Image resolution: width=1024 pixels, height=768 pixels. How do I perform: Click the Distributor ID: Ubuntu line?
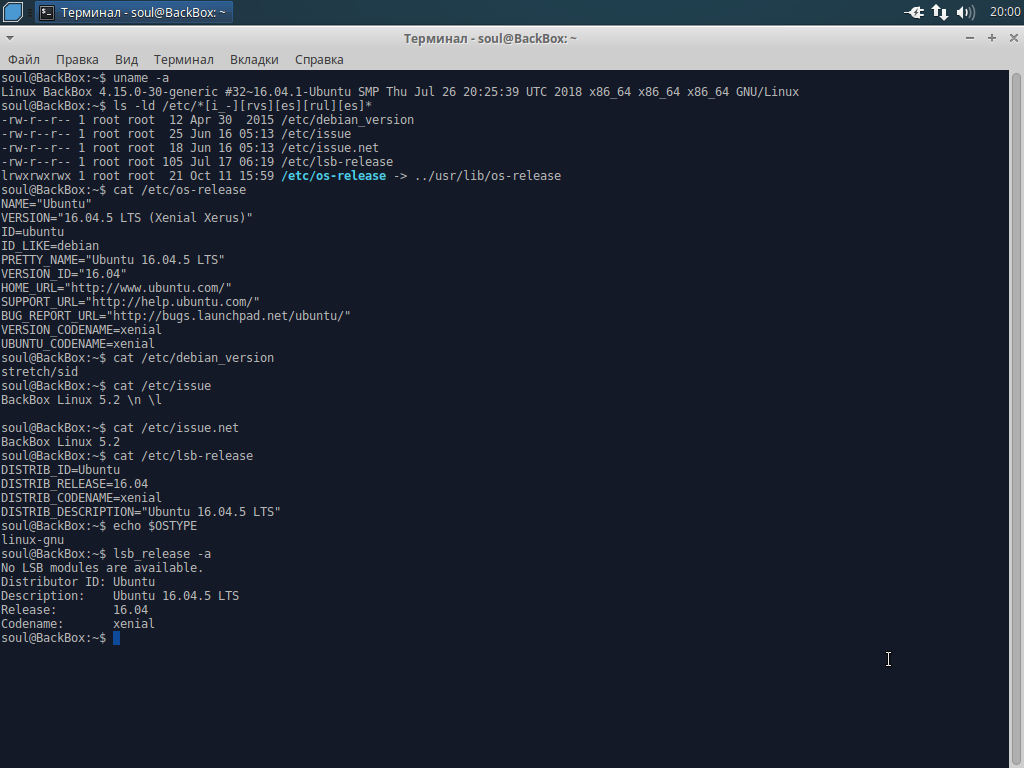click(78, 582)
